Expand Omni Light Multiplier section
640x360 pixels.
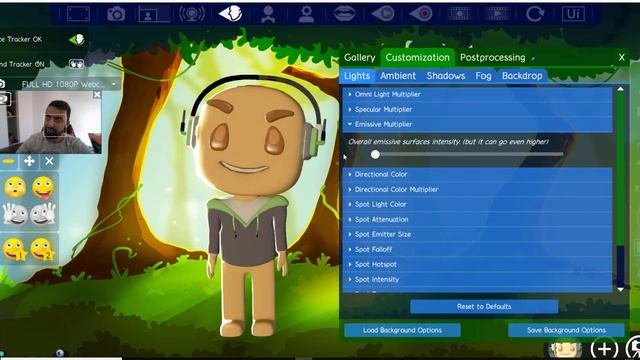pyautogui.click(x=477, y=94)
